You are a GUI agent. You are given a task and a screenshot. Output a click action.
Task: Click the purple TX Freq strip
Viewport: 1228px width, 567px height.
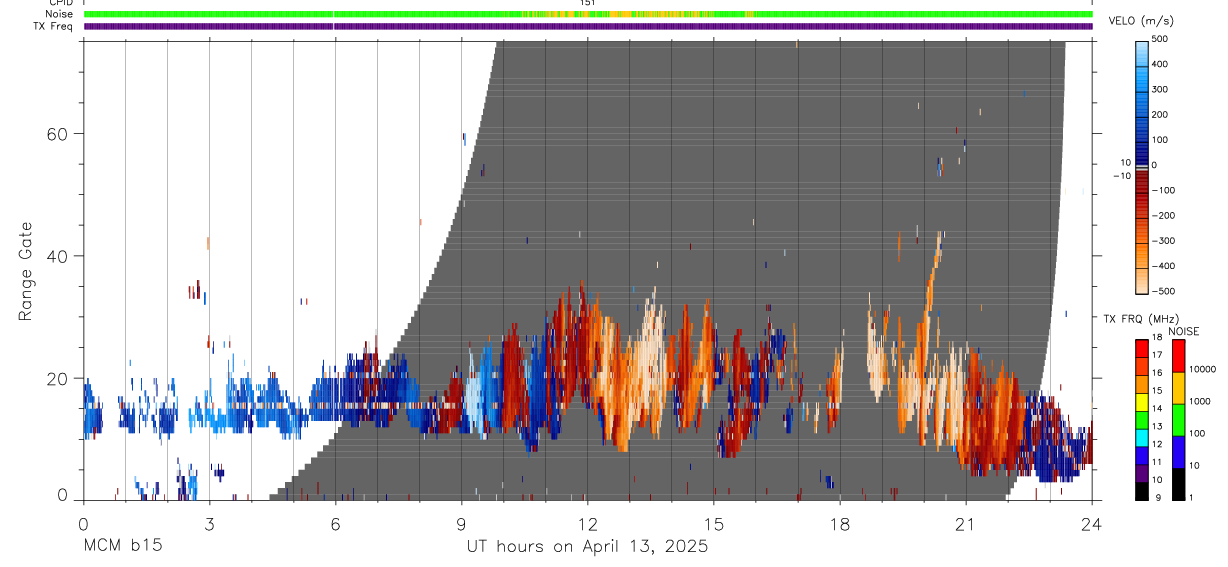[x=588, y=26]
